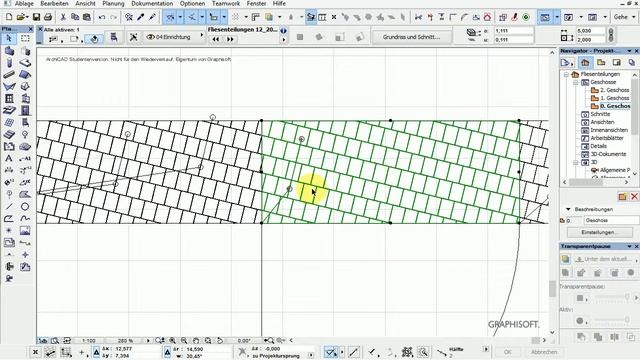Click the hand pan icon at bottom of drawing
The width and height of the screenshot is (640, 360).
tap(196, 340)
